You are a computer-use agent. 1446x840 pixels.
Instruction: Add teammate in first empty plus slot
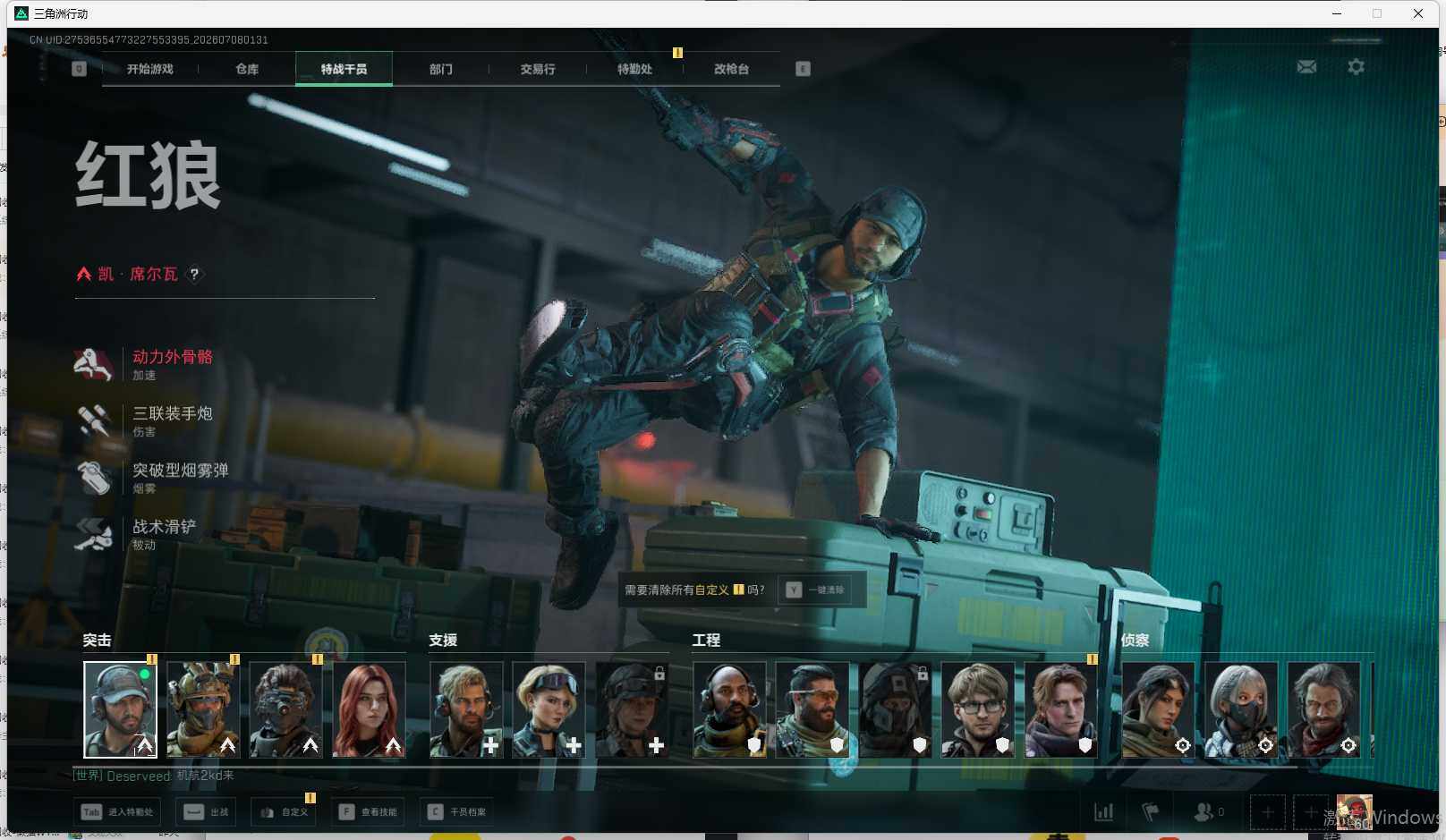coord(1267,812)
